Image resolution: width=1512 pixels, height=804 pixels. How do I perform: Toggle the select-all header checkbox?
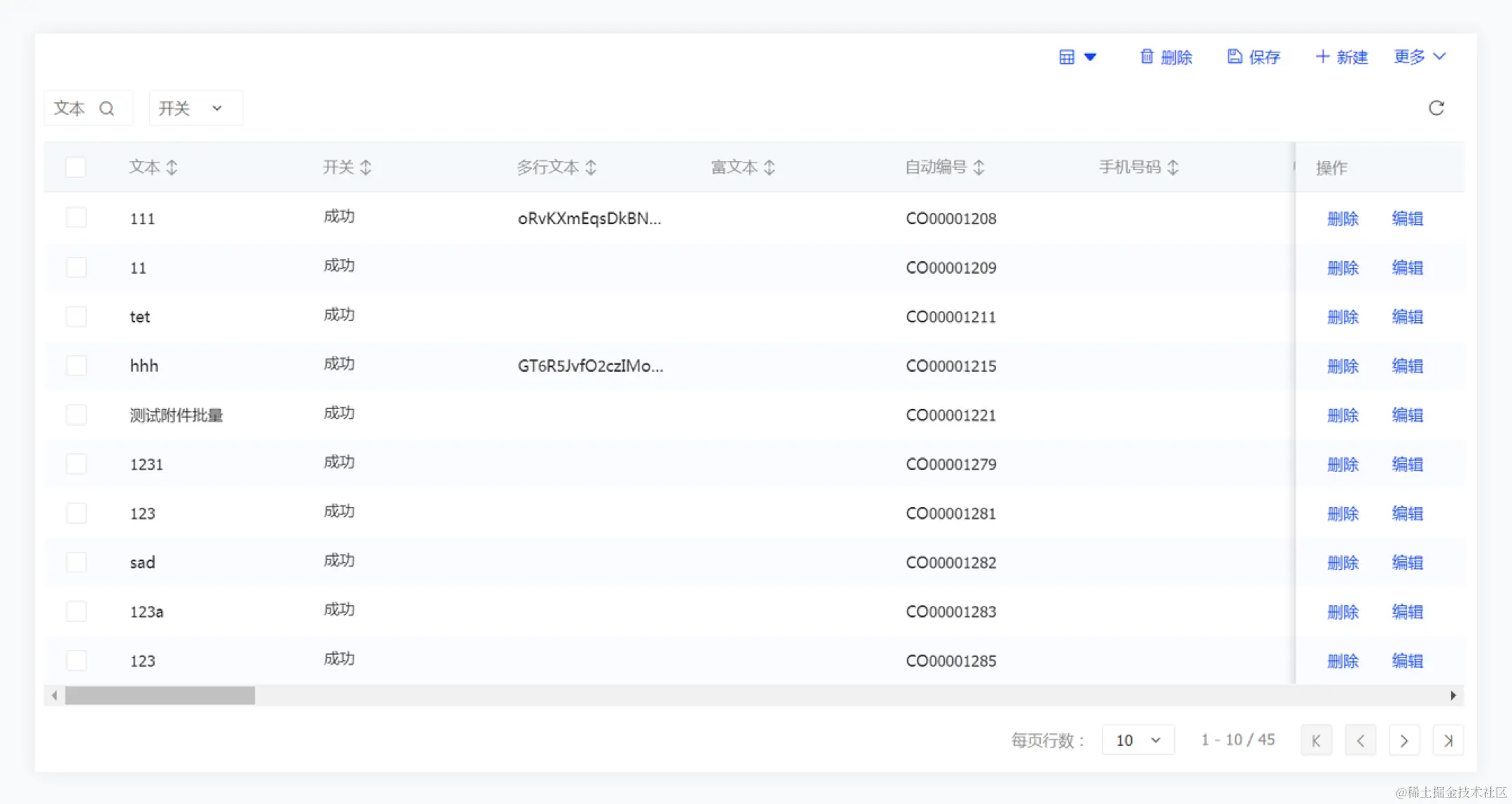coord(76,167)
